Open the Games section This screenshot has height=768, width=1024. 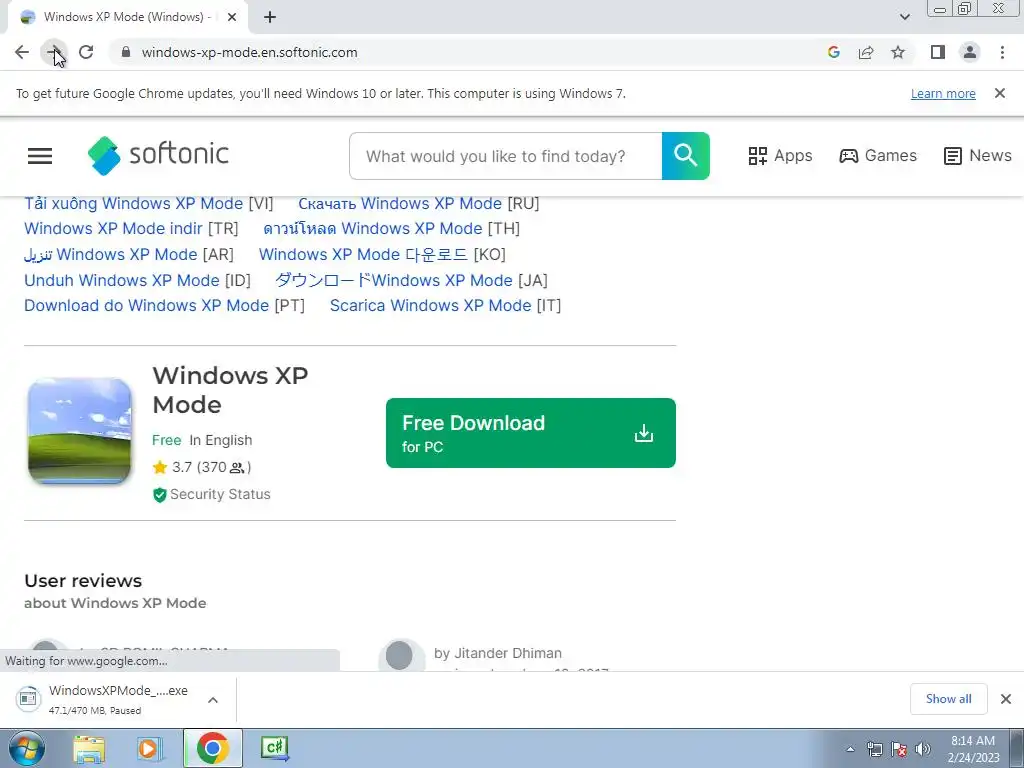[x=878, y=155]
